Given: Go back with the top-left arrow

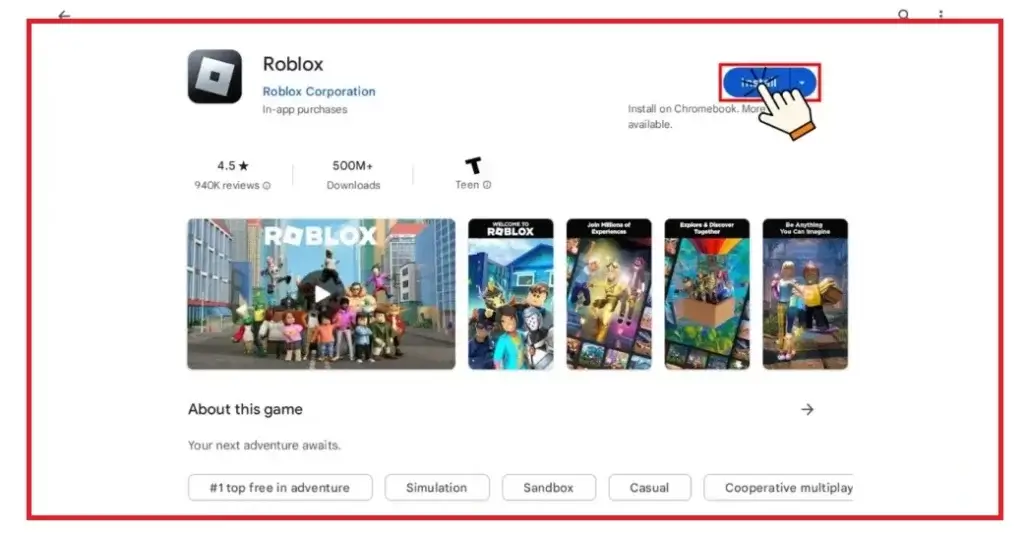Looking at the screenshot, I should click(x=64, y=14).
